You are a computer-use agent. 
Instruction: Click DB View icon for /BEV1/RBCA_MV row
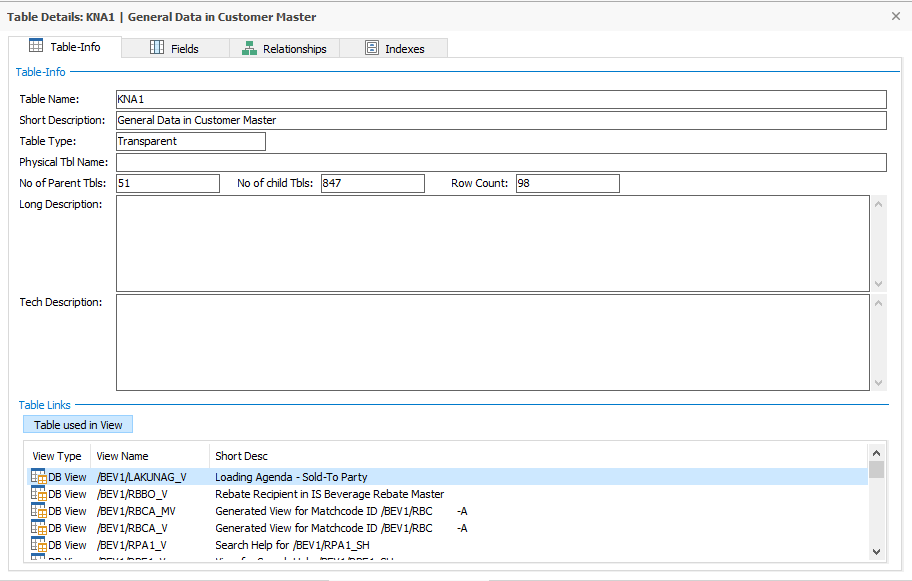tap(38, 510)
